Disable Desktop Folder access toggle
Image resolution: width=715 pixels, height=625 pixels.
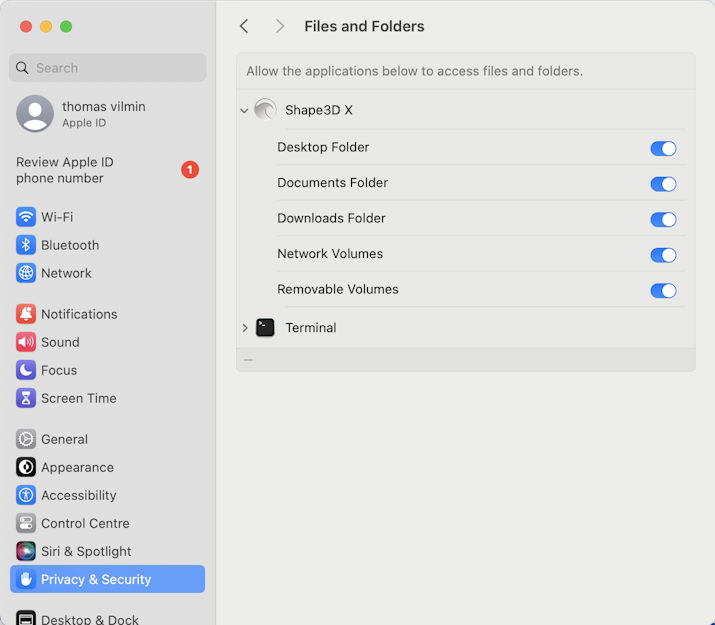click(663, 148)
